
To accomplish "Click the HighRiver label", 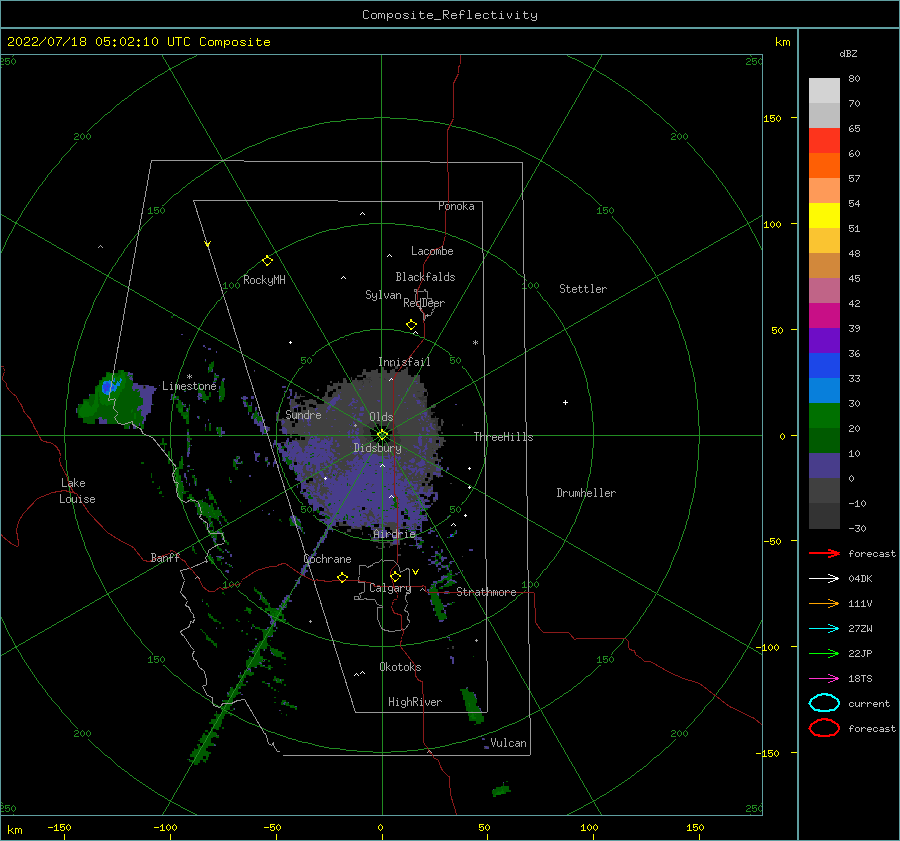I will pos(415,702).
